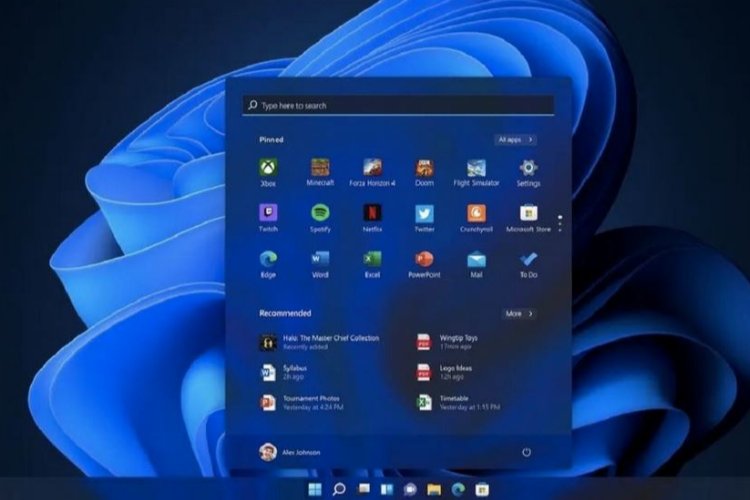Open Forza Horizon 4
Viewport: 750px width, 500px height.
[x=372, y=172]
